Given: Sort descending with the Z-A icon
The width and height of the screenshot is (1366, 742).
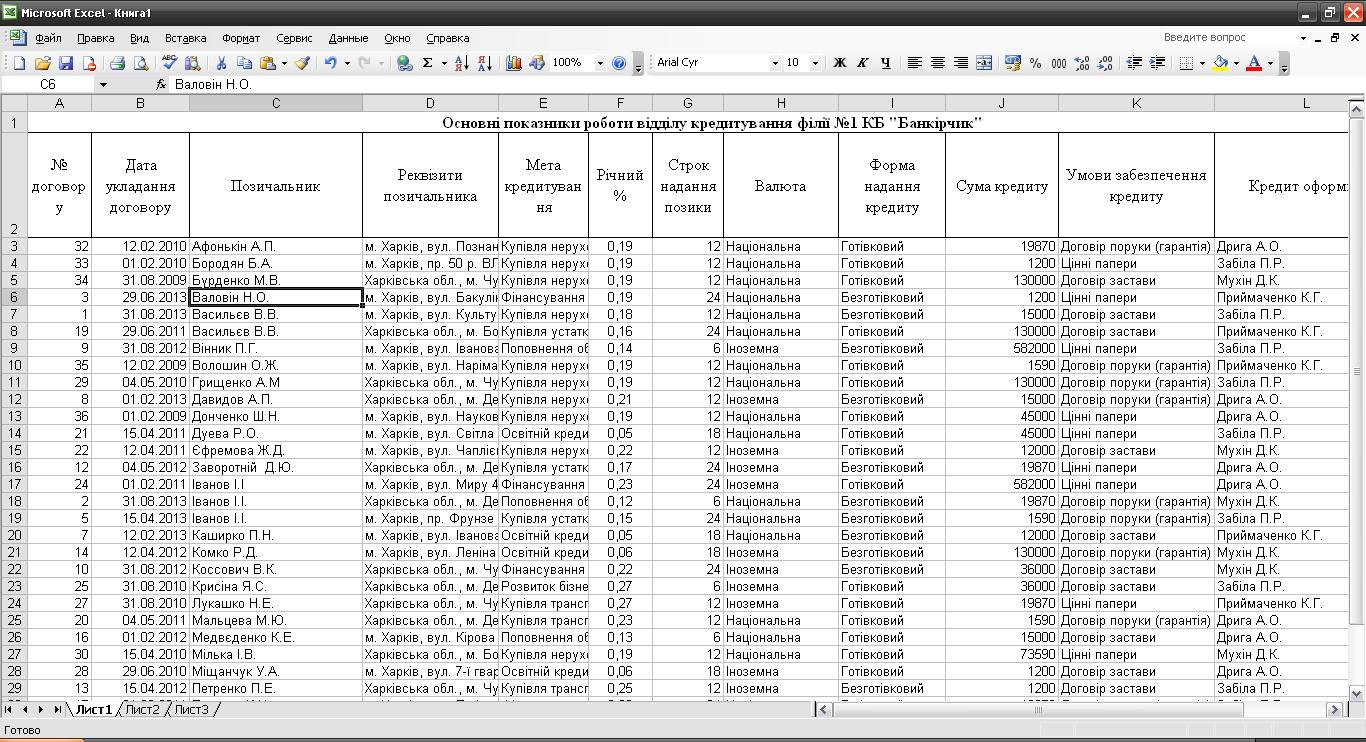Looking at the screenshot, I should point(484,63).
